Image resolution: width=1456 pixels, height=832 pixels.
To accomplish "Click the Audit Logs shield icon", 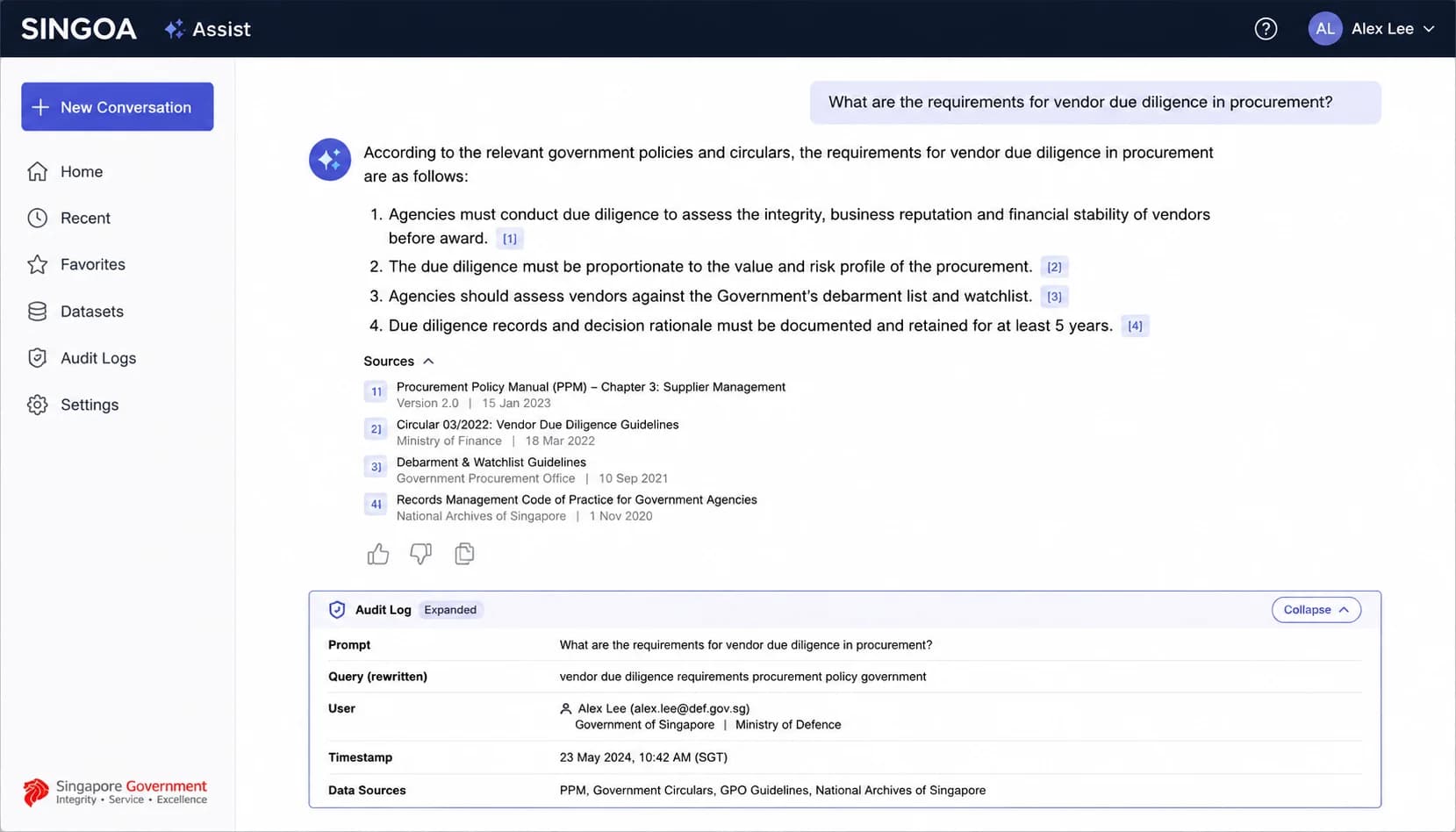I will coord(37,358).
